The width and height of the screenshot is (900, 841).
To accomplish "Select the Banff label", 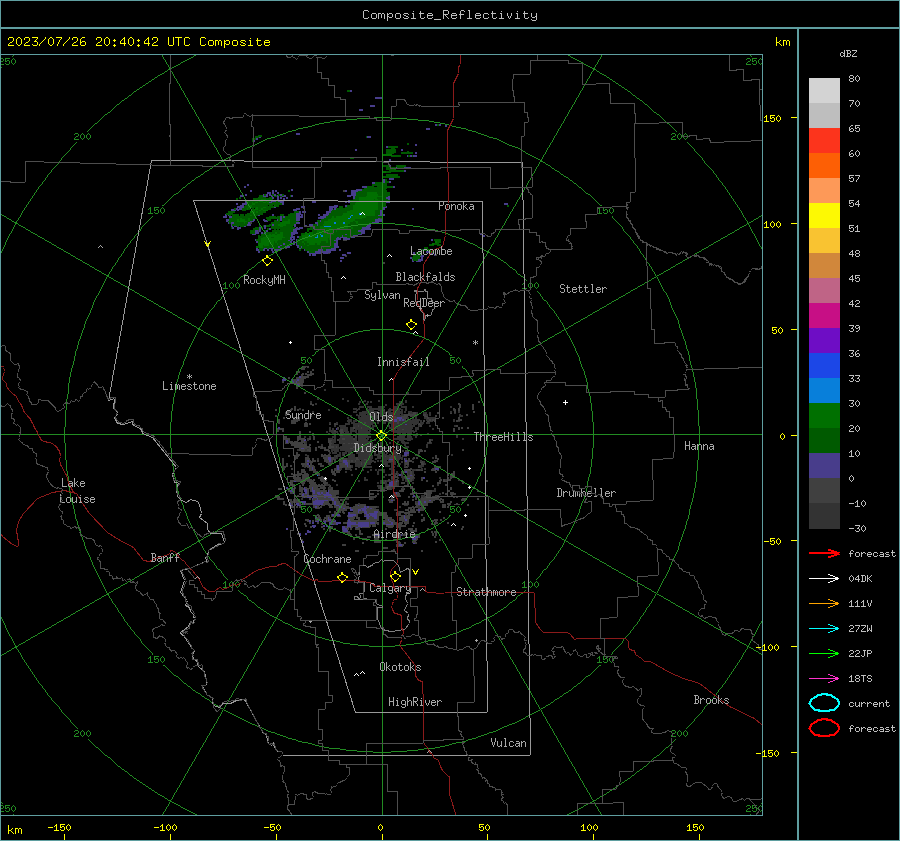I will pos(165,558).
